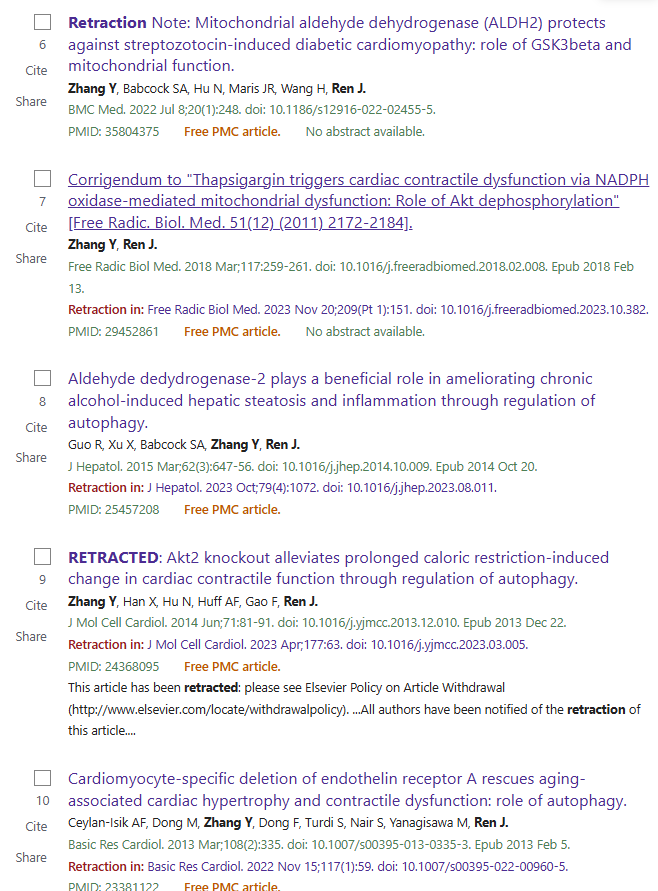
Task: Click the J Hepatol. 2015 citation line
Action: [302, 467]
